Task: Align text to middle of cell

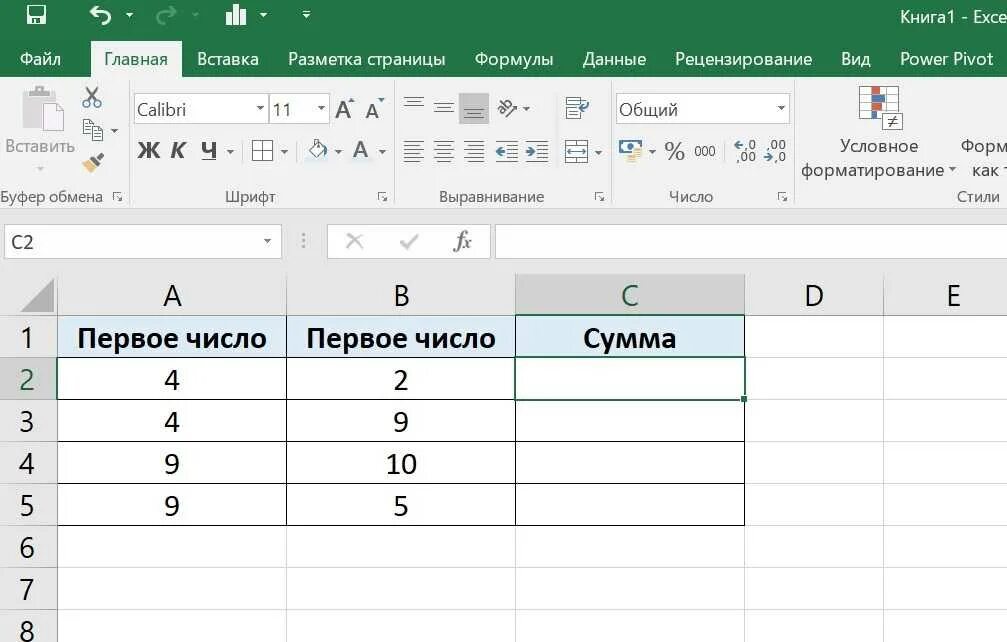Action: (x=444, y=108)
